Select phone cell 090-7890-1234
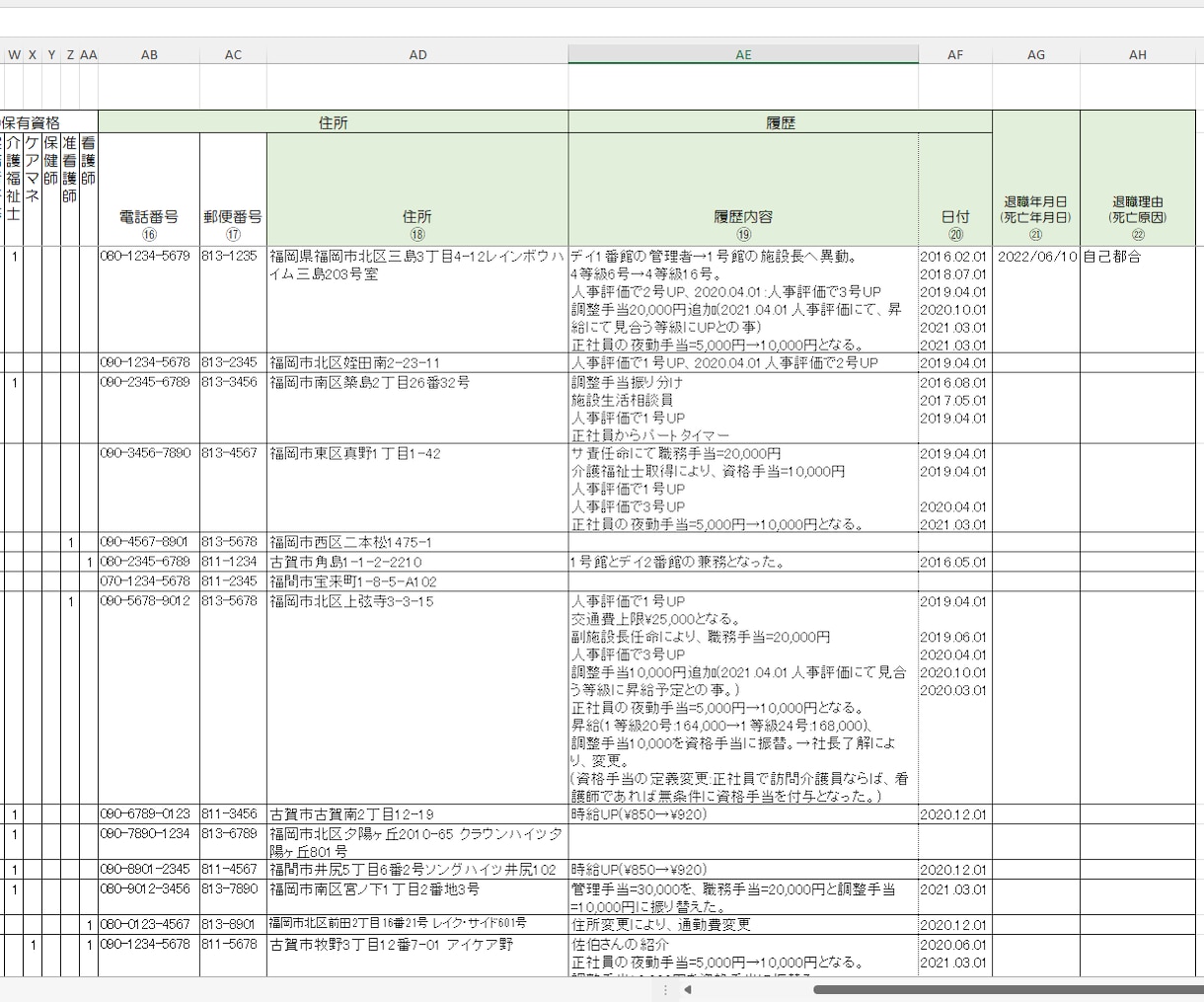This screenshot has height=1002, width=1204. tap(149, 842)
